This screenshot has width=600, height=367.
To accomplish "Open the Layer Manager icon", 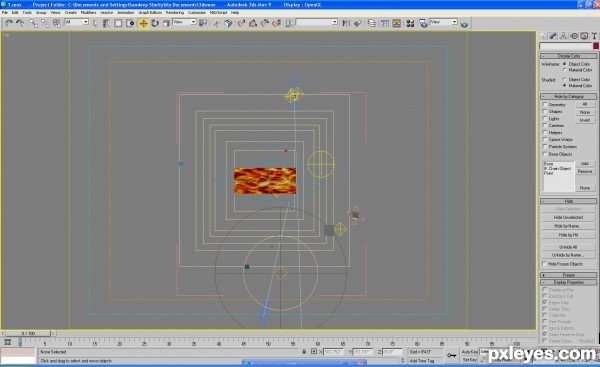I will click(x=372, y=23).
